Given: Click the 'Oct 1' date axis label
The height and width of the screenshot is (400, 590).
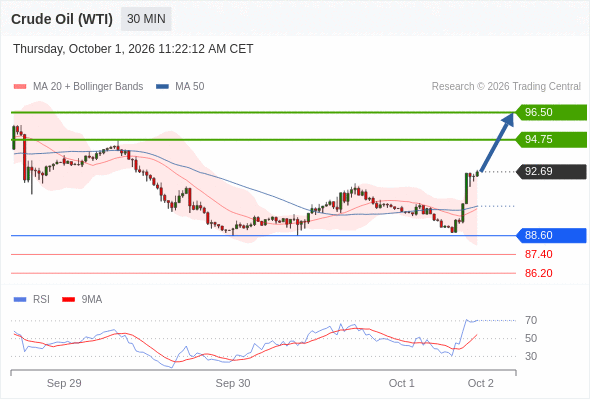Looking at the screenshot, I should coord(401,383).
